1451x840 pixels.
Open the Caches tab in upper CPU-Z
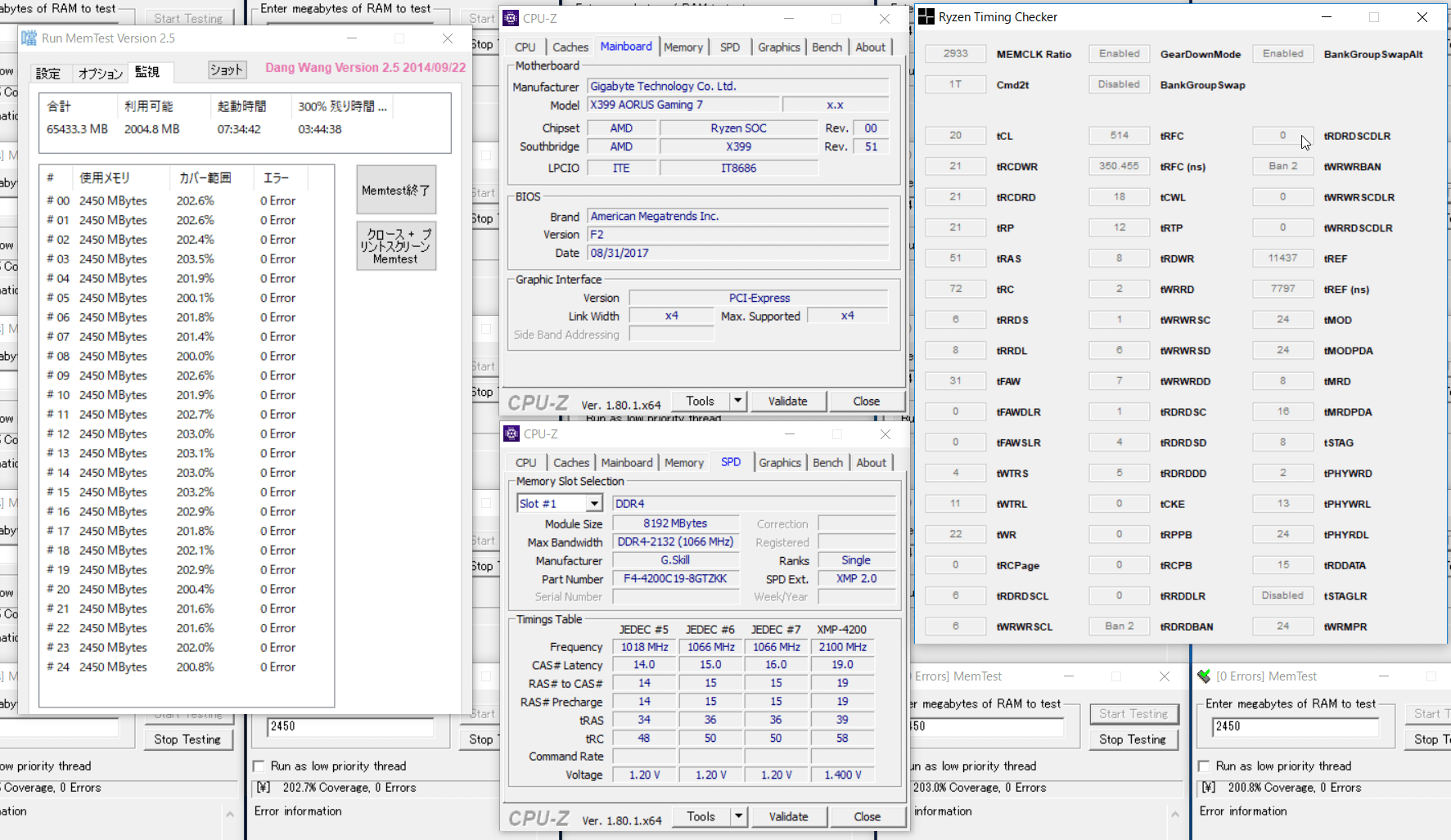click(570, 47)
